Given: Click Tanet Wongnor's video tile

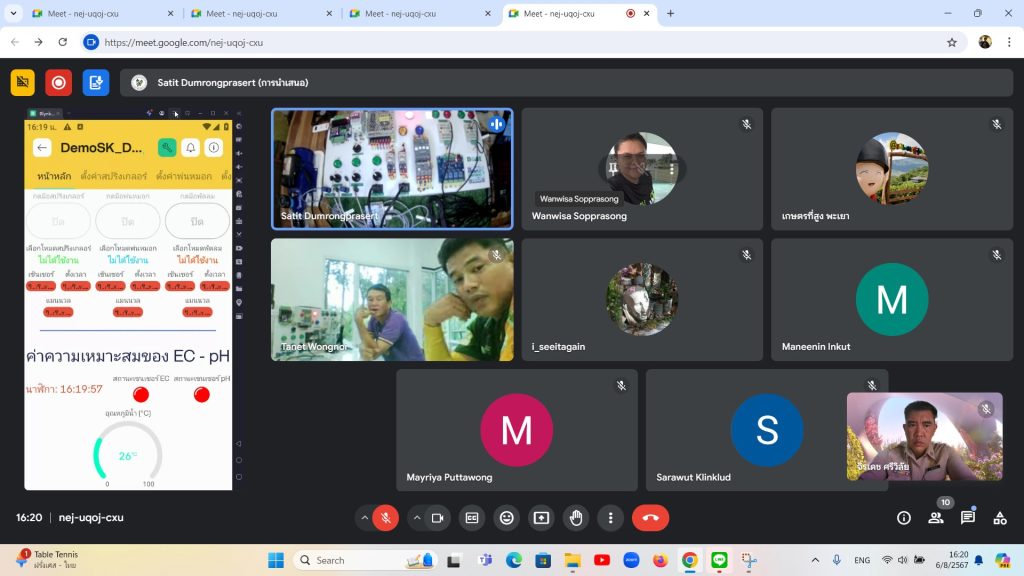Looking at the screenshot, I should (392, 299).
